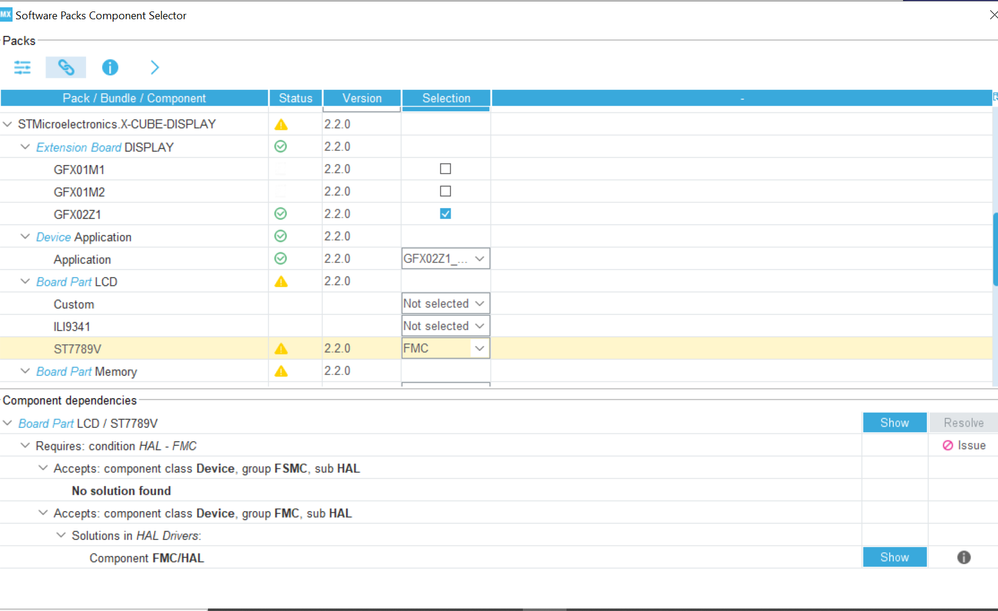Image resolution: width=998 pixels, height=611 pixels.
Task: Open the filters settings icon in Packs toolbar
Action: click(22, 67)
